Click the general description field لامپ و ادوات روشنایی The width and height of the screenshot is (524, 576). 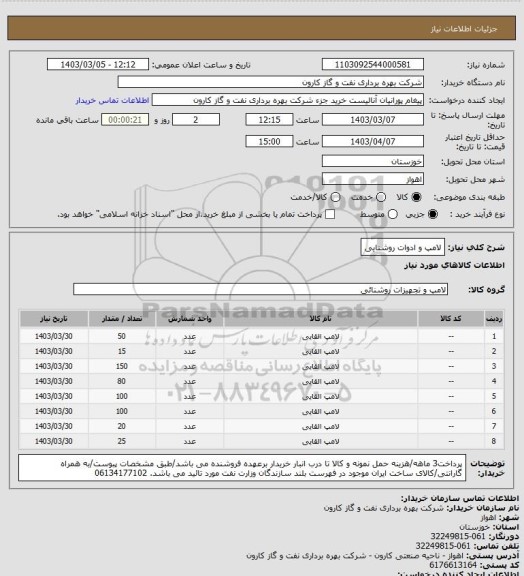coord(403,247)
